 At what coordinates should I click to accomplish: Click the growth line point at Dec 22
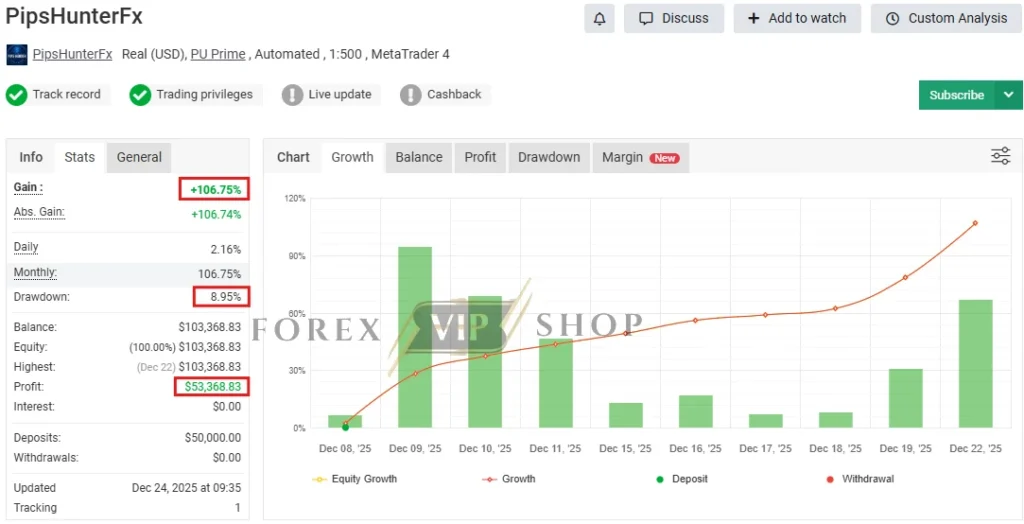[x=975, y=223]
